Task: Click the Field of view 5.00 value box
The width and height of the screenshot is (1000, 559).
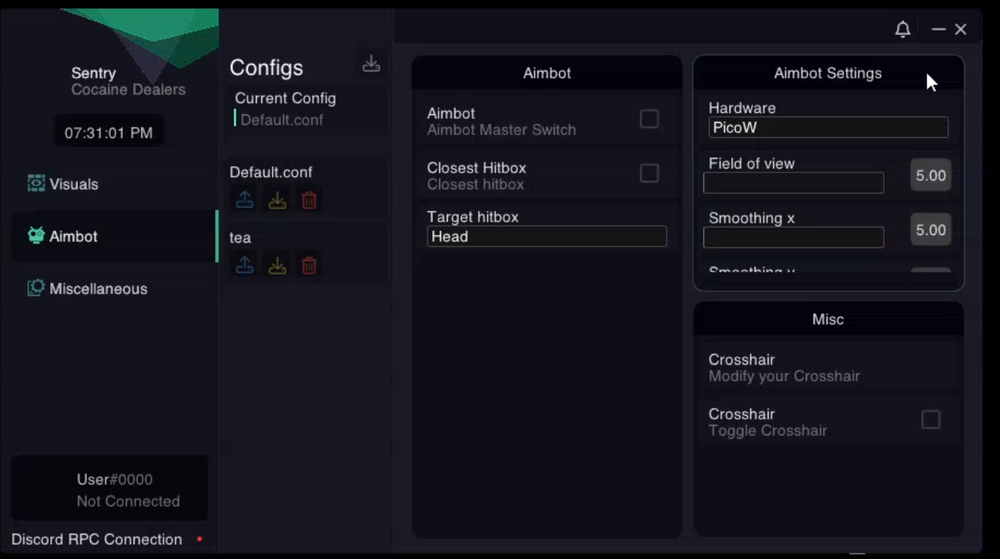Action: (930, 175)
